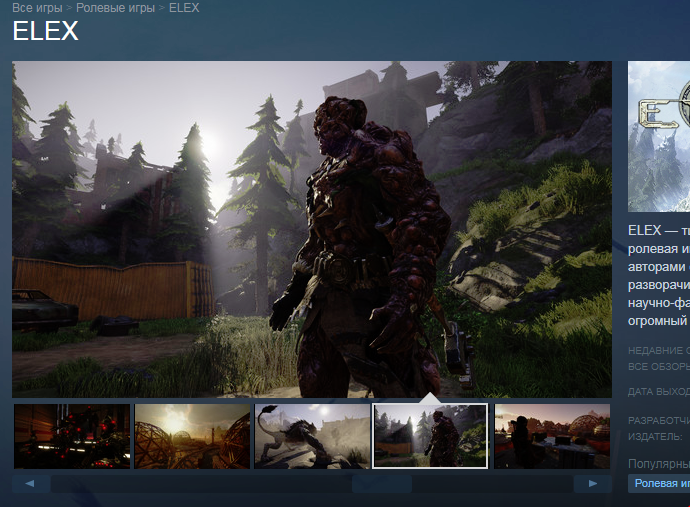Click the 'ДАТА ВЫХОДА' label
690x507 pixels.
pos(659,392)
